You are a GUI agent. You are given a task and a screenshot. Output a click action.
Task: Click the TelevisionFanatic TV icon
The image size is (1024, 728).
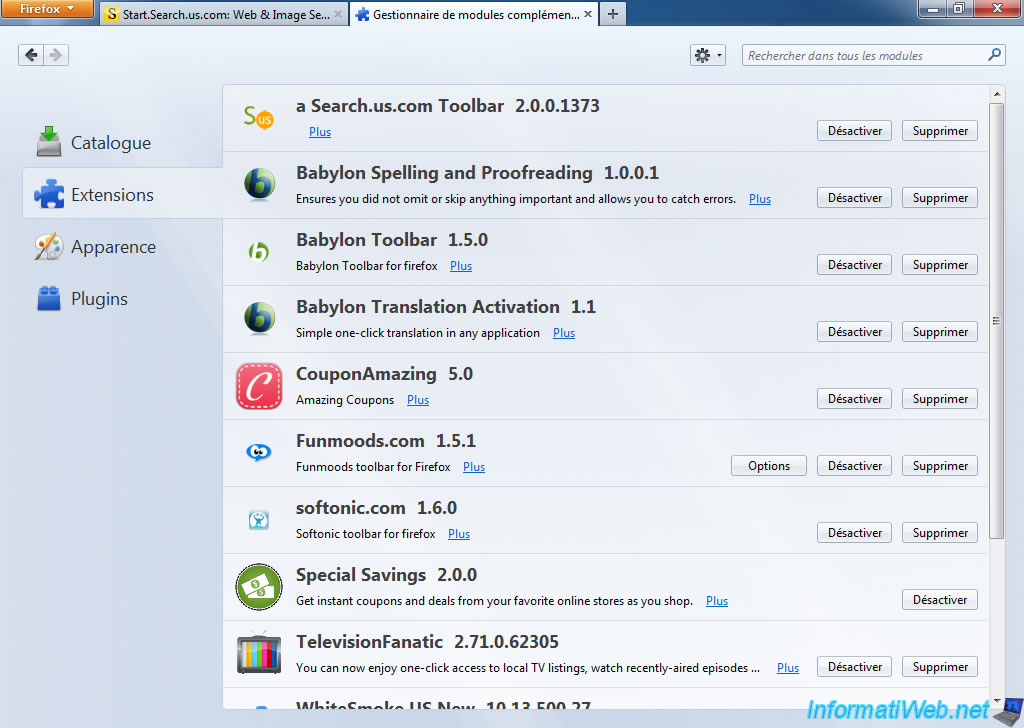pos(259,654)
